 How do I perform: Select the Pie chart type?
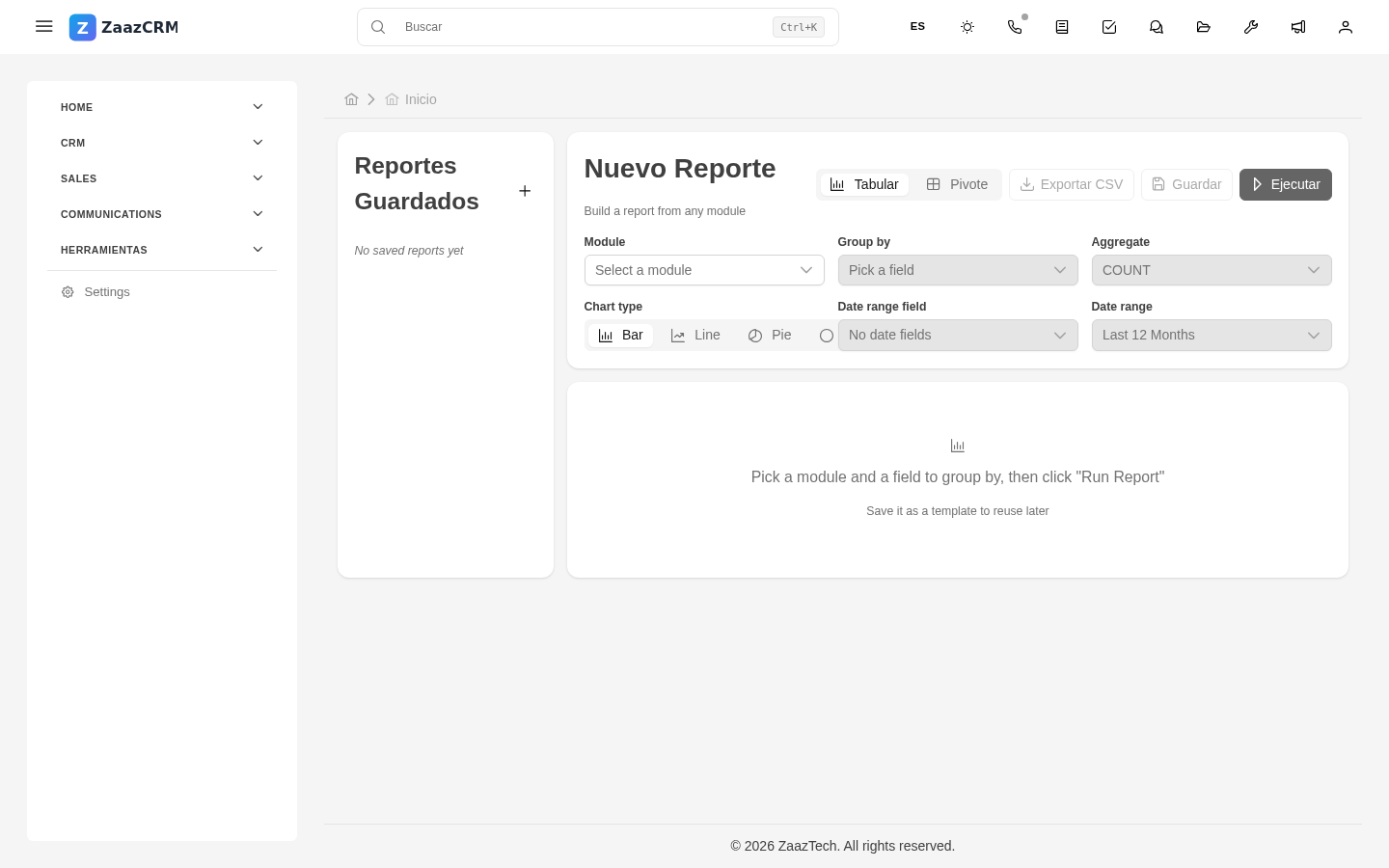770,335
